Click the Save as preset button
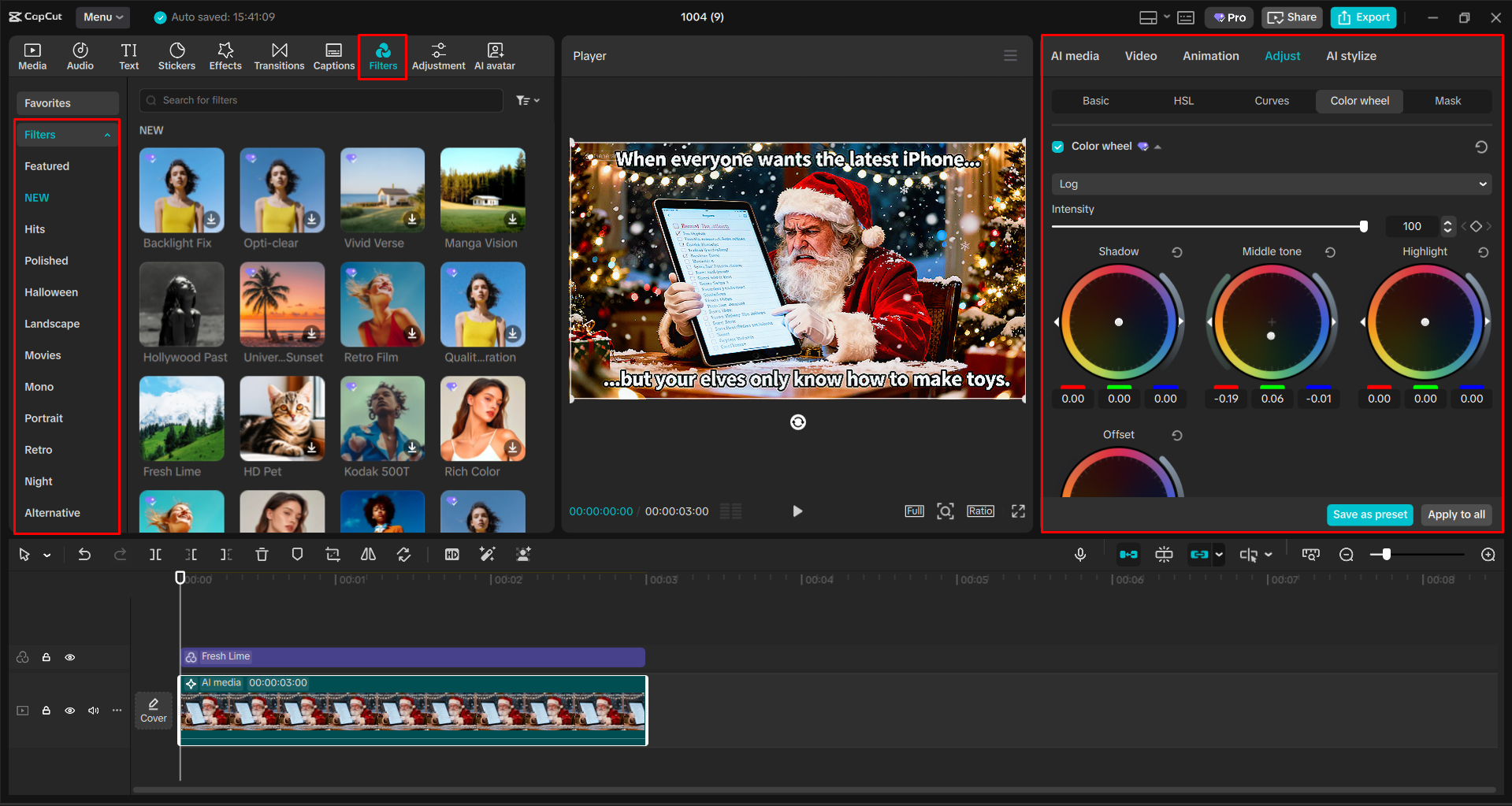Screen dimensions: 1512x806 [x=1369, y=514]
